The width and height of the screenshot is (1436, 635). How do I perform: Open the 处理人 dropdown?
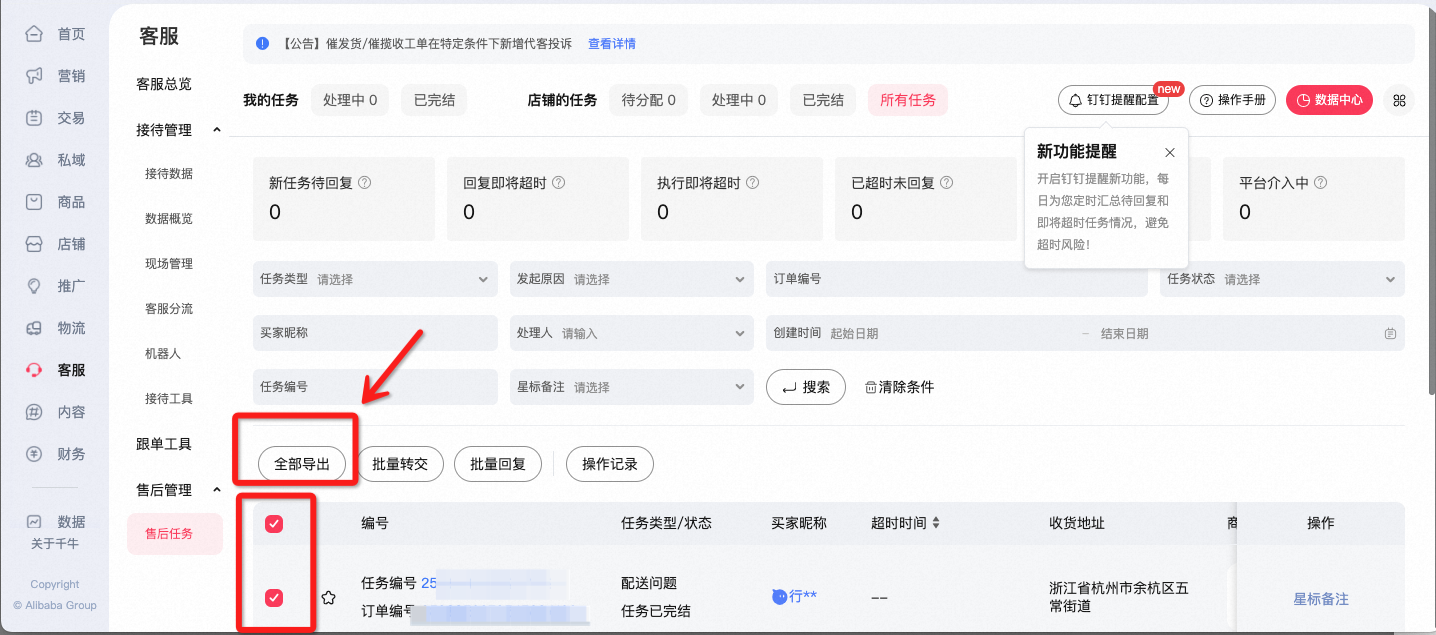[x=632, y=333]
